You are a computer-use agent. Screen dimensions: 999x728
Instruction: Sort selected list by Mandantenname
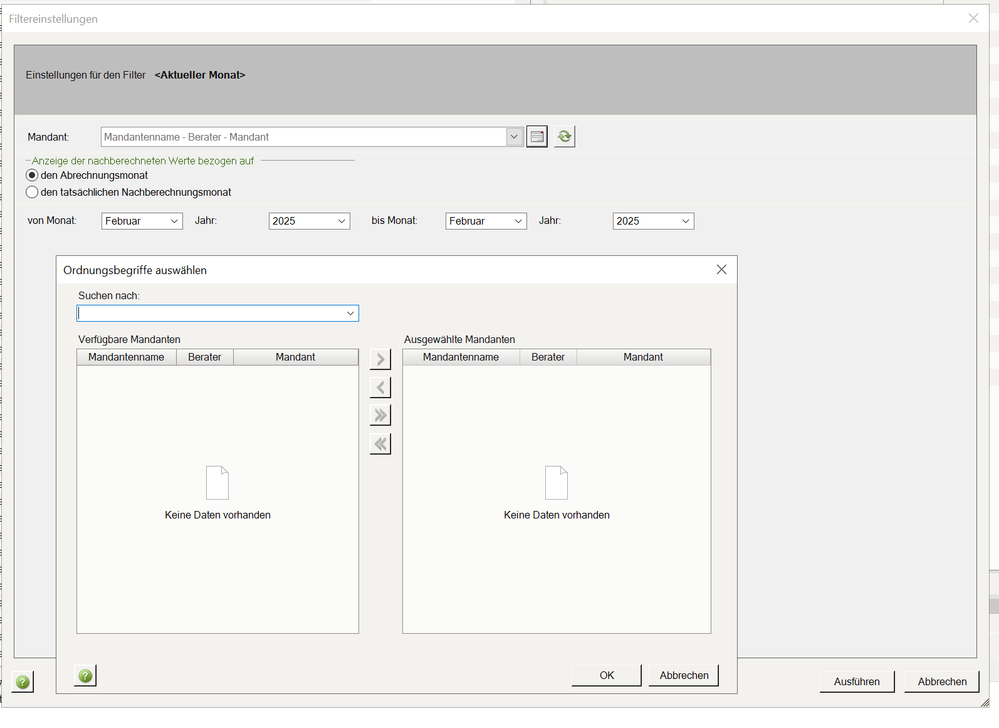[x=461, y=357]
